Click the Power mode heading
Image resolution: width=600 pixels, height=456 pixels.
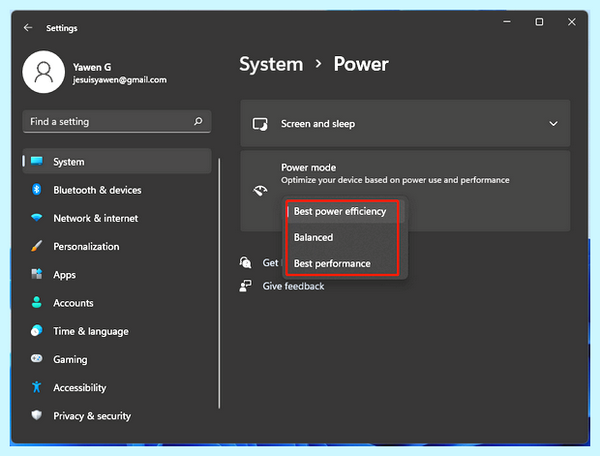click(308, 168)
